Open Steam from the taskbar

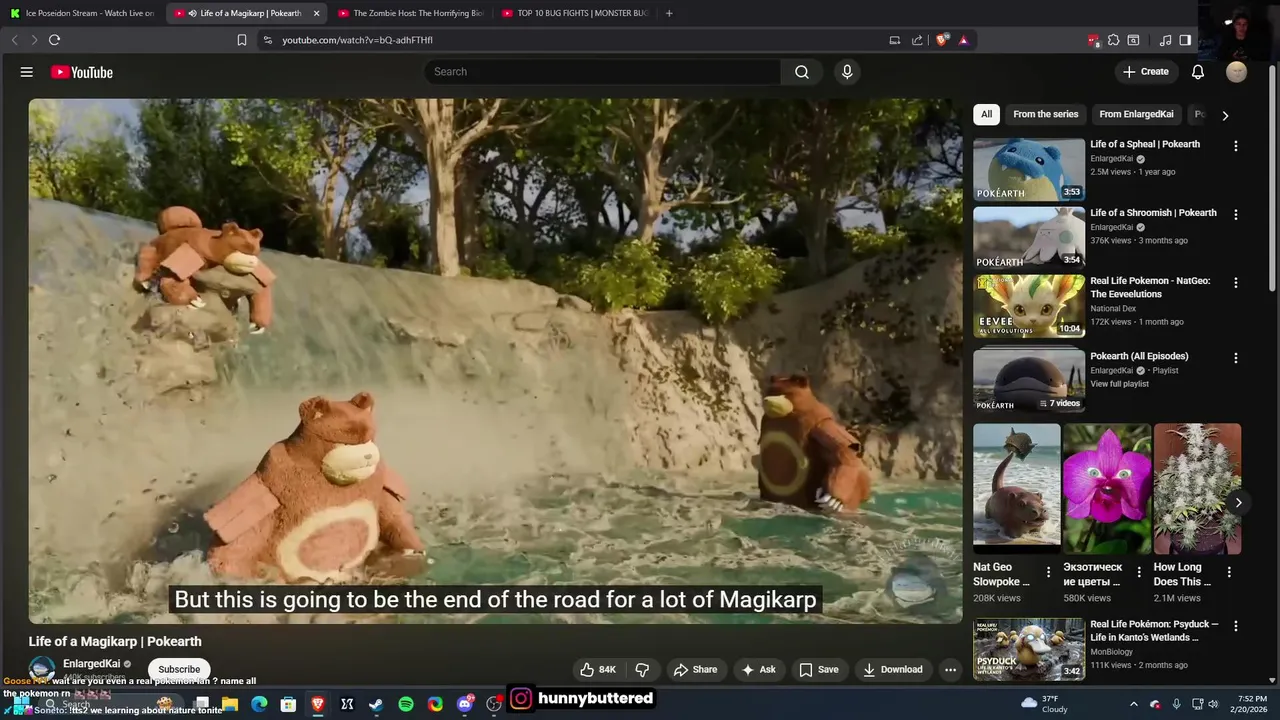click(376, 704)
